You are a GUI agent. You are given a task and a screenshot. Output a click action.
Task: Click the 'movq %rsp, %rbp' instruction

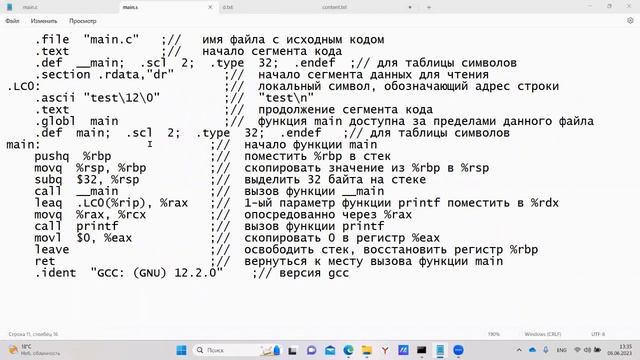(90, 168)
